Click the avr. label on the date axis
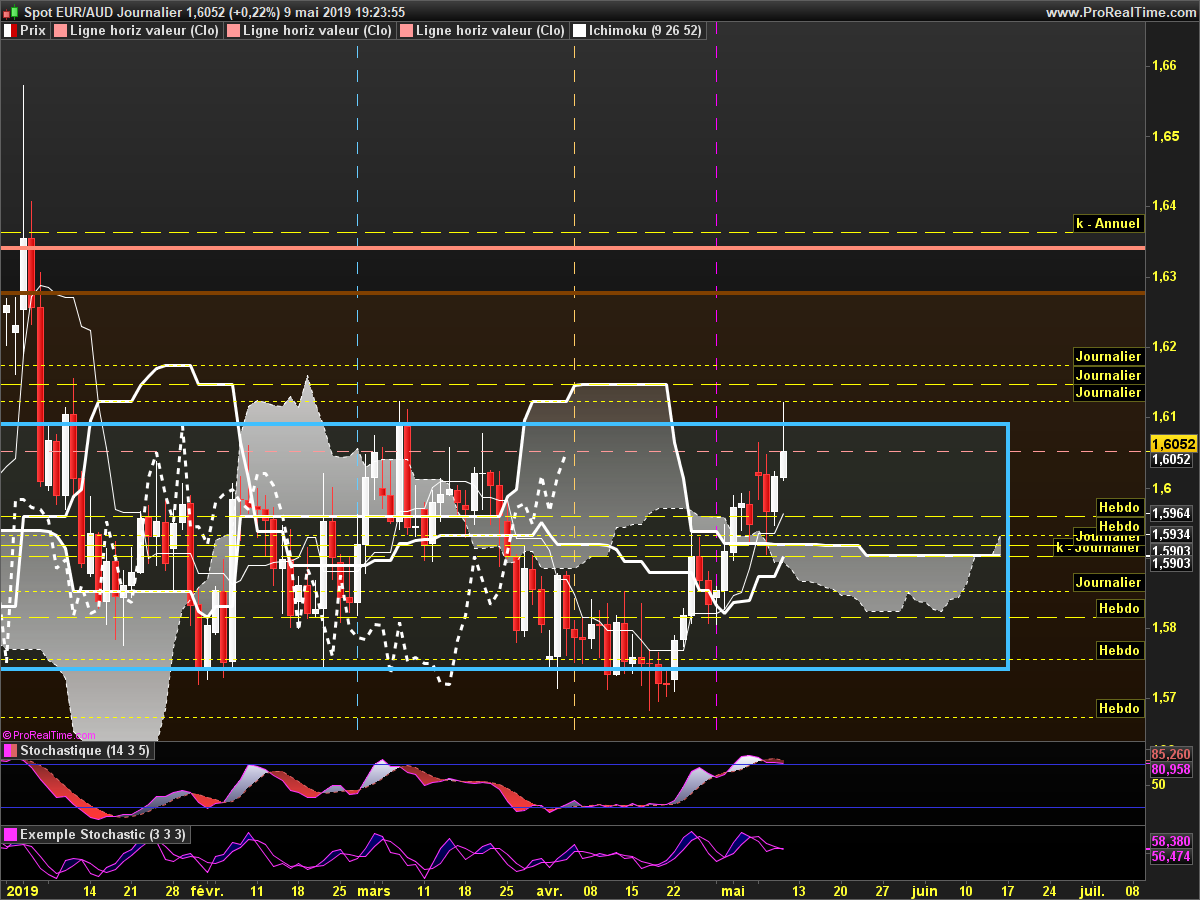The height and width of the screenshot is (900, 1200). coord(549,890)
